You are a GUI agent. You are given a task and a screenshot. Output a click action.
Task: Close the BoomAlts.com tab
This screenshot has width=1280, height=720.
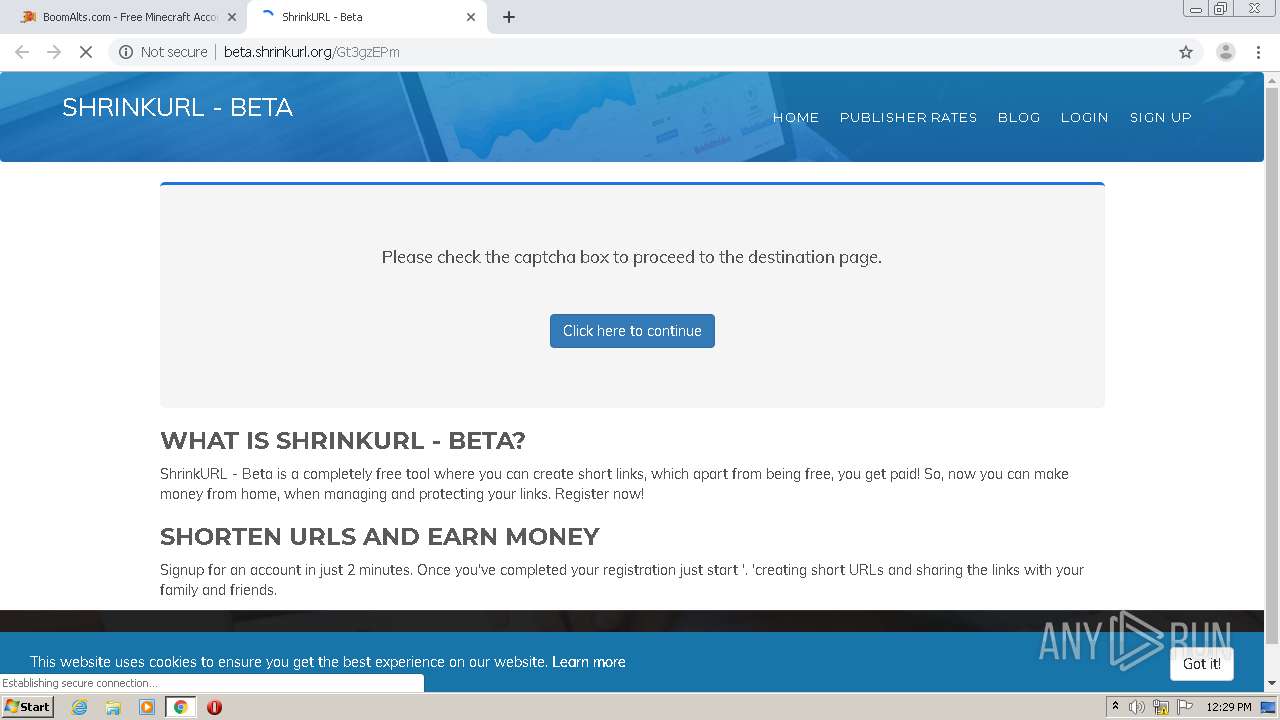[232, 17]
